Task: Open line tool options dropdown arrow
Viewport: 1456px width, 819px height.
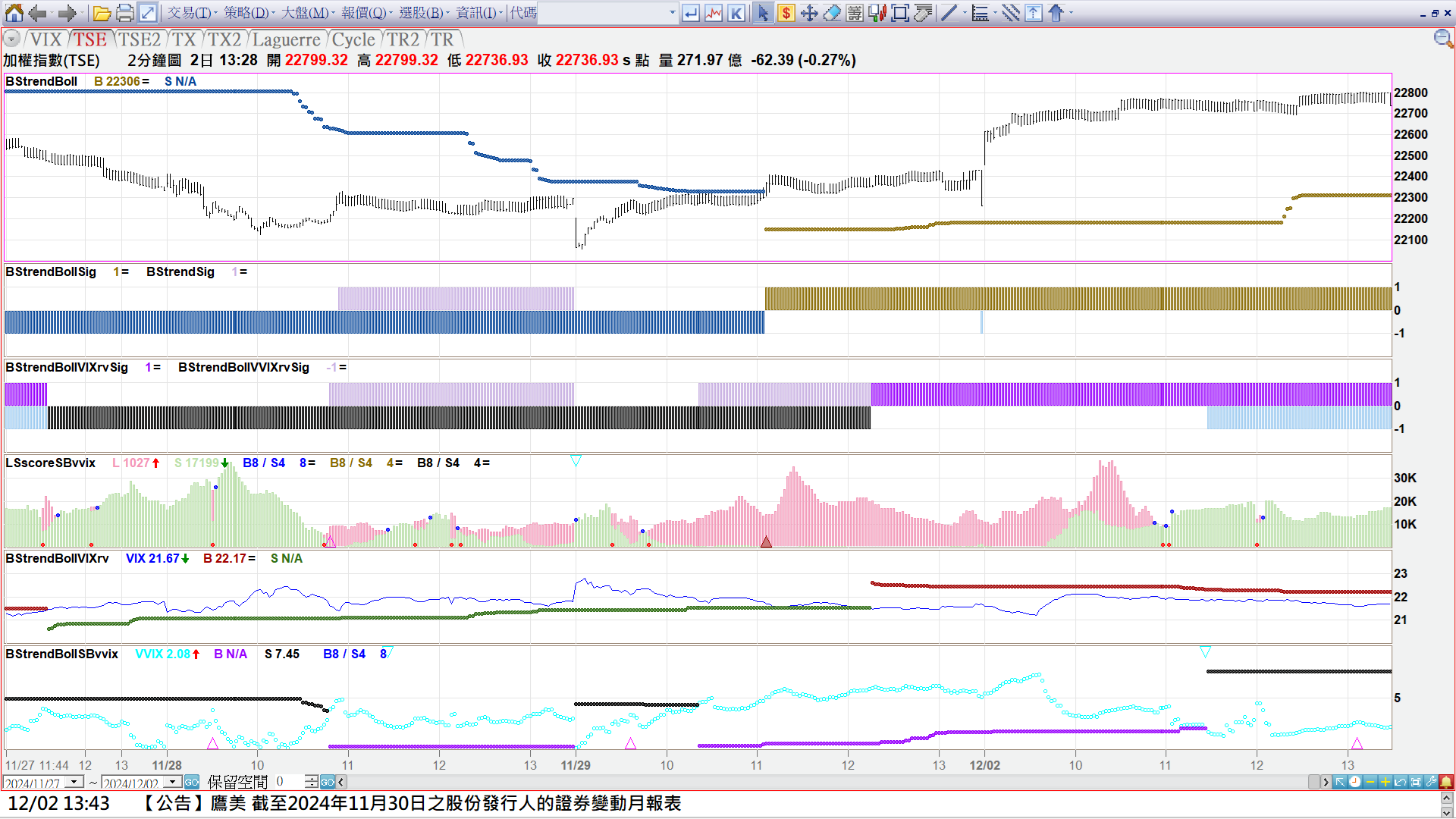Action: (964, 13)
